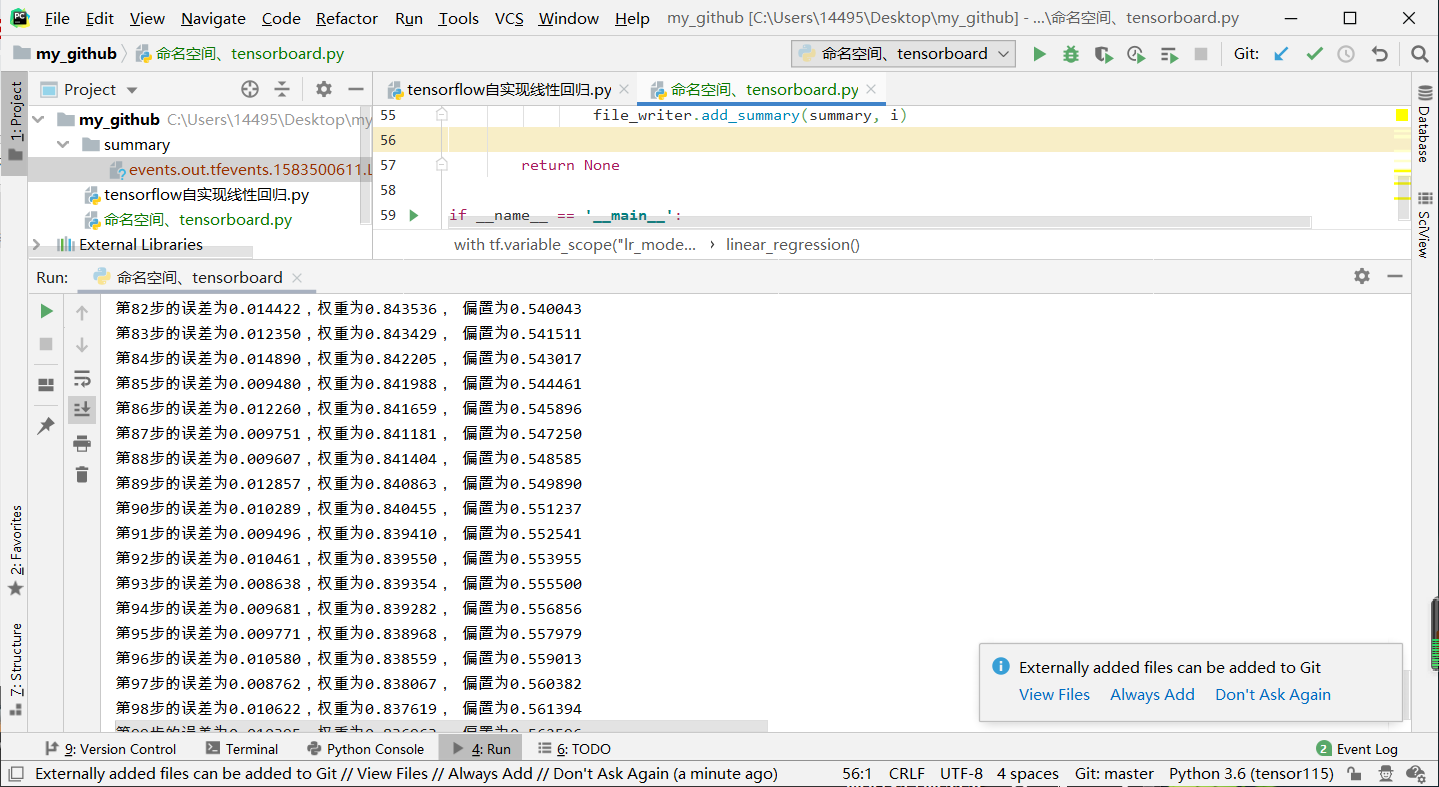Image resolution: width=1439 pixels, height=787 pixels.
Task: Toggle the 2: Favorites side tab
Action: pos(15,551)
